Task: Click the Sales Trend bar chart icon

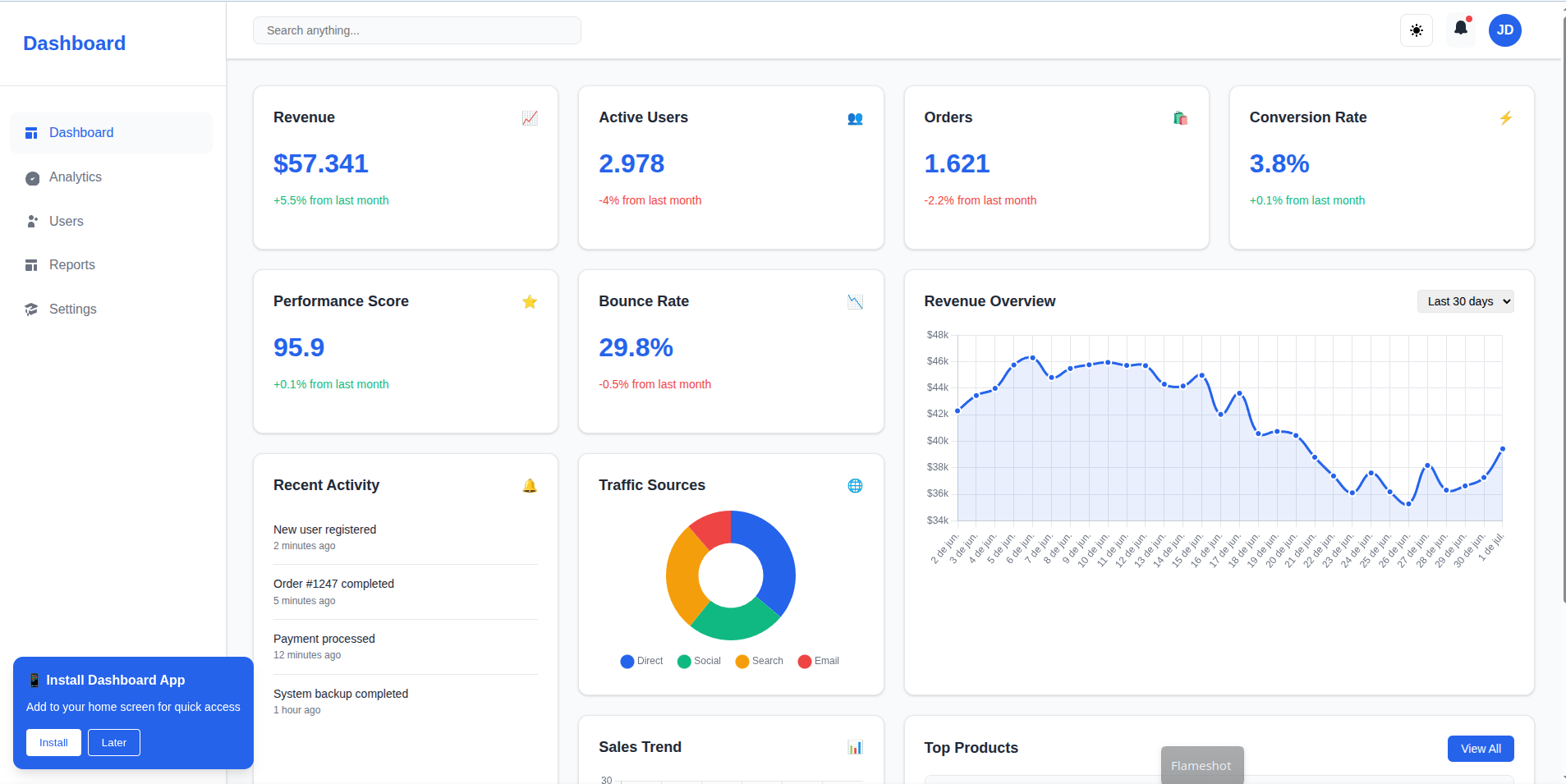Action: [855, 747]
